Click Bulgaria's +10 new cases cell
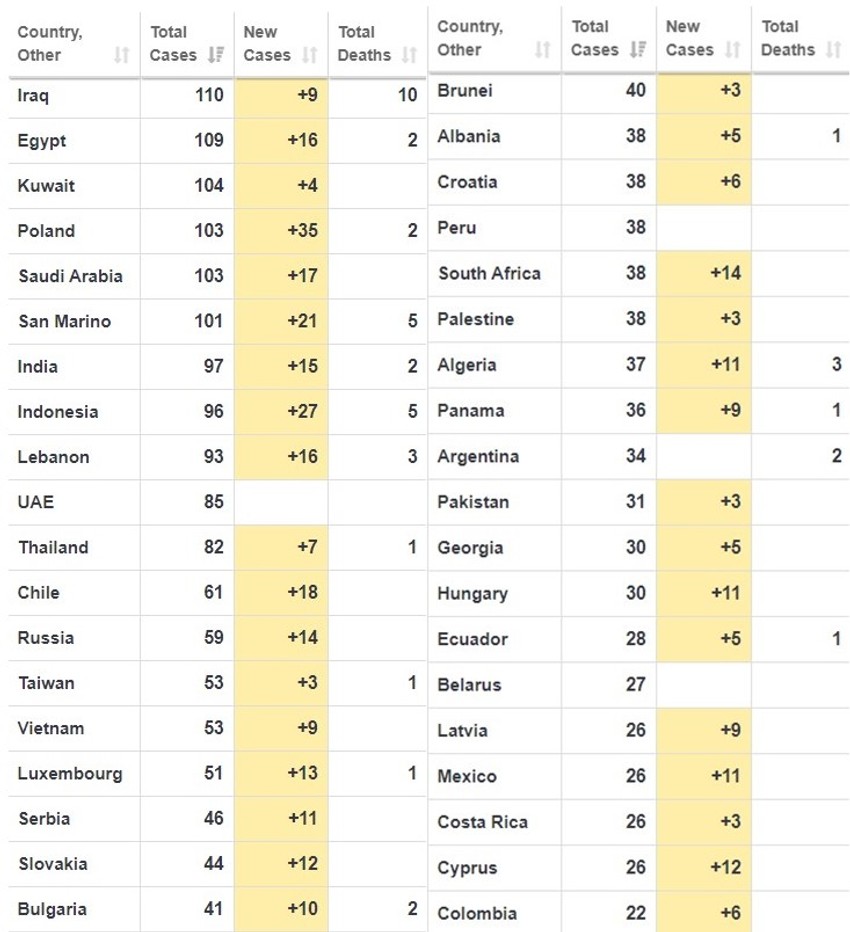This screenshot has height=932, width=850. click(301, 909)
